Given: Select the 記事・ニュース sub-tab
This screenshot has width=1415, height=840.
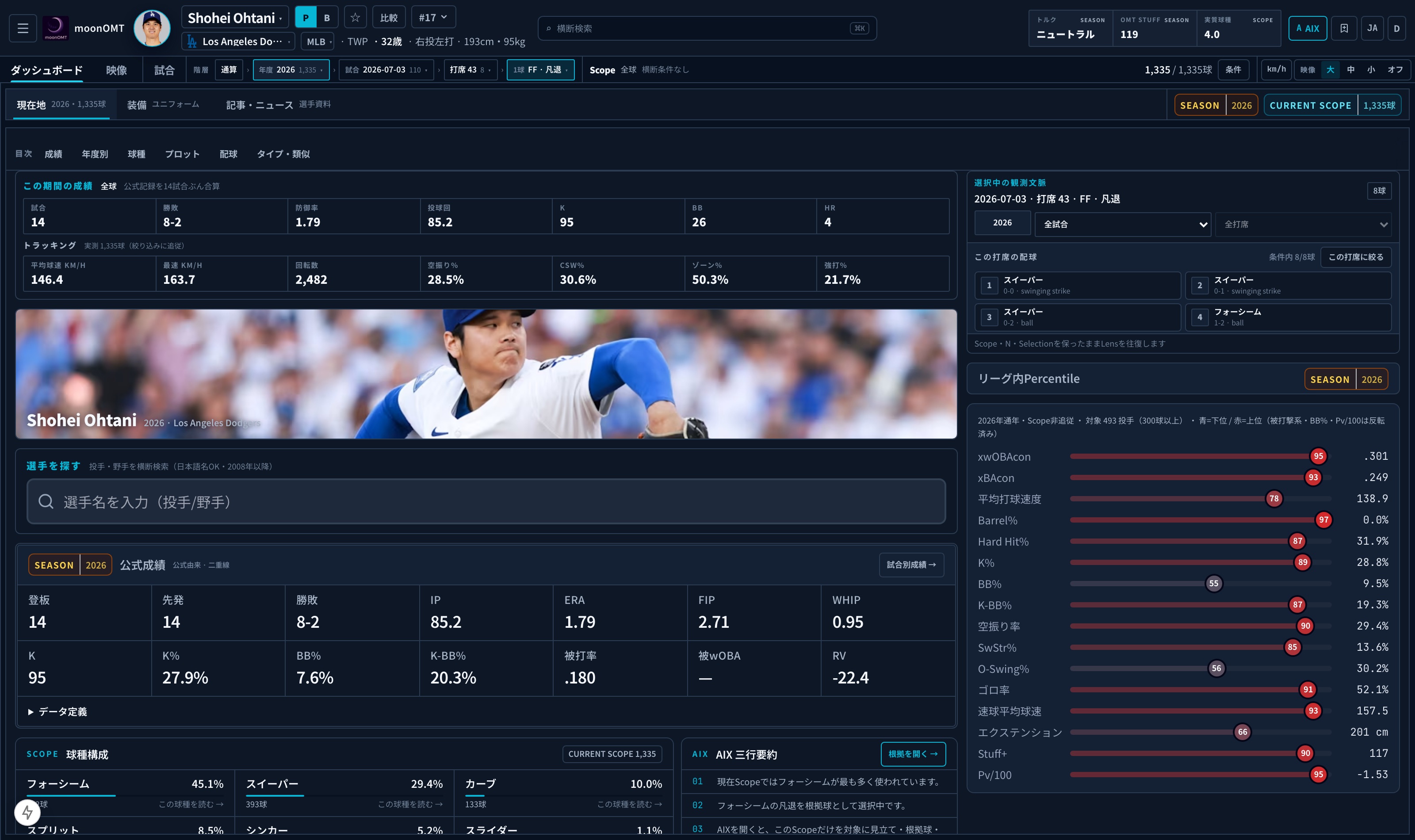Looking at the screenshot, I should coord(279,105).
